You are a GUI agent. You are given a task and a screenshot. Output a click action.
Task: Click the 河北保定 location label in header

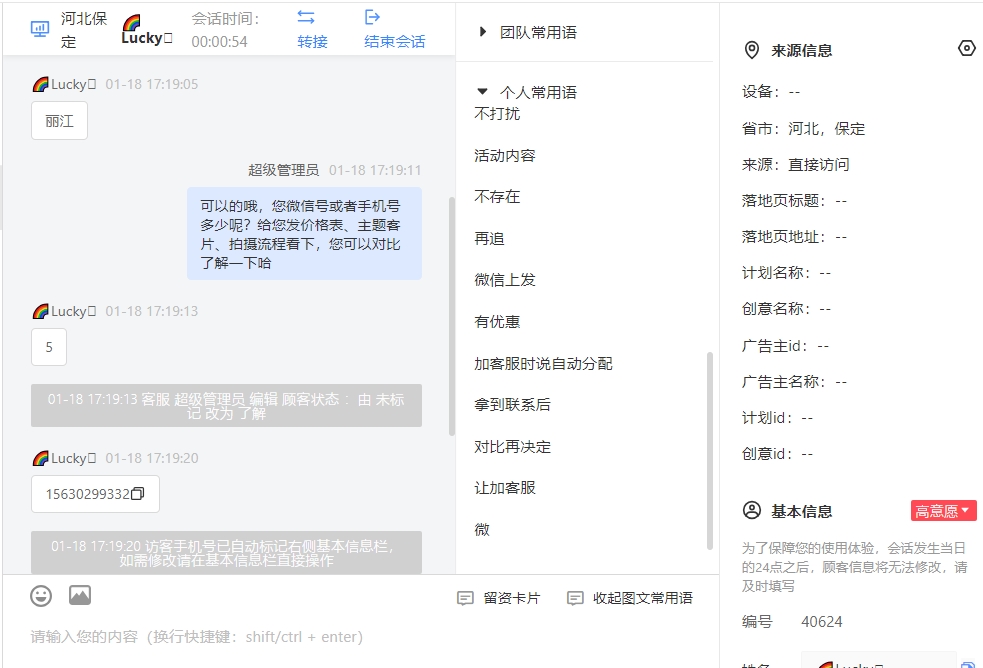tap(84, 30)
